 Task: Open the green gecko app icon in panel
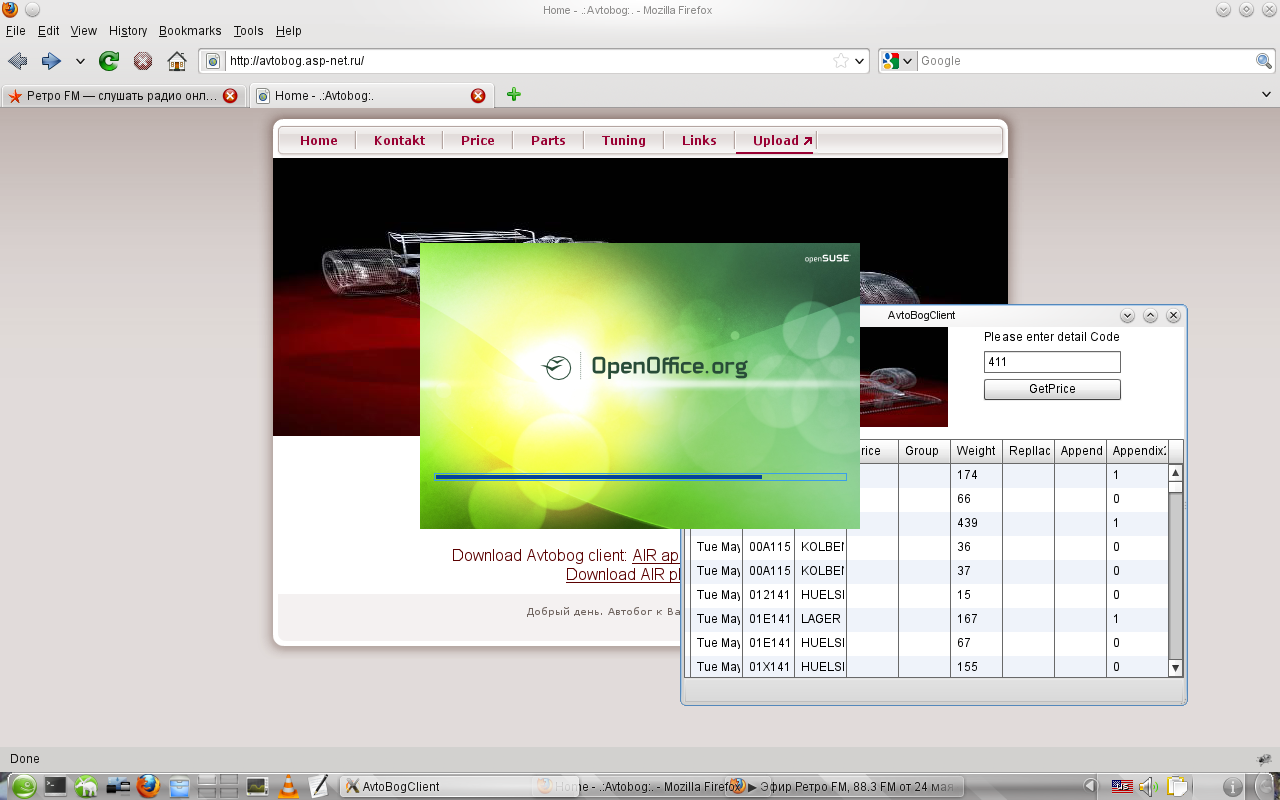(x=86, y=786)
